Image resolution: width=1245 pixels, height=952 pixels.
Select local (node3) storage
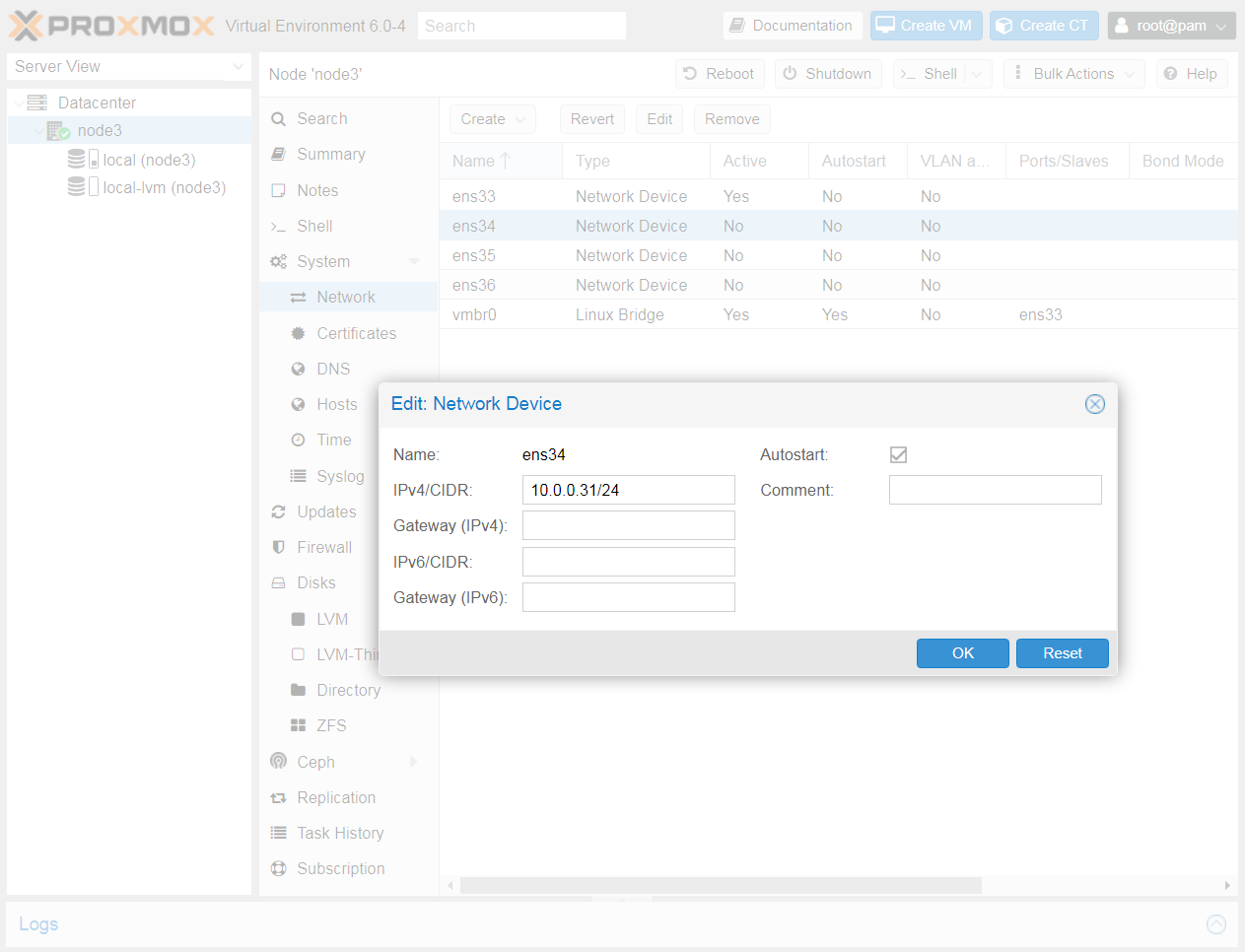click(x=149, y=160)
